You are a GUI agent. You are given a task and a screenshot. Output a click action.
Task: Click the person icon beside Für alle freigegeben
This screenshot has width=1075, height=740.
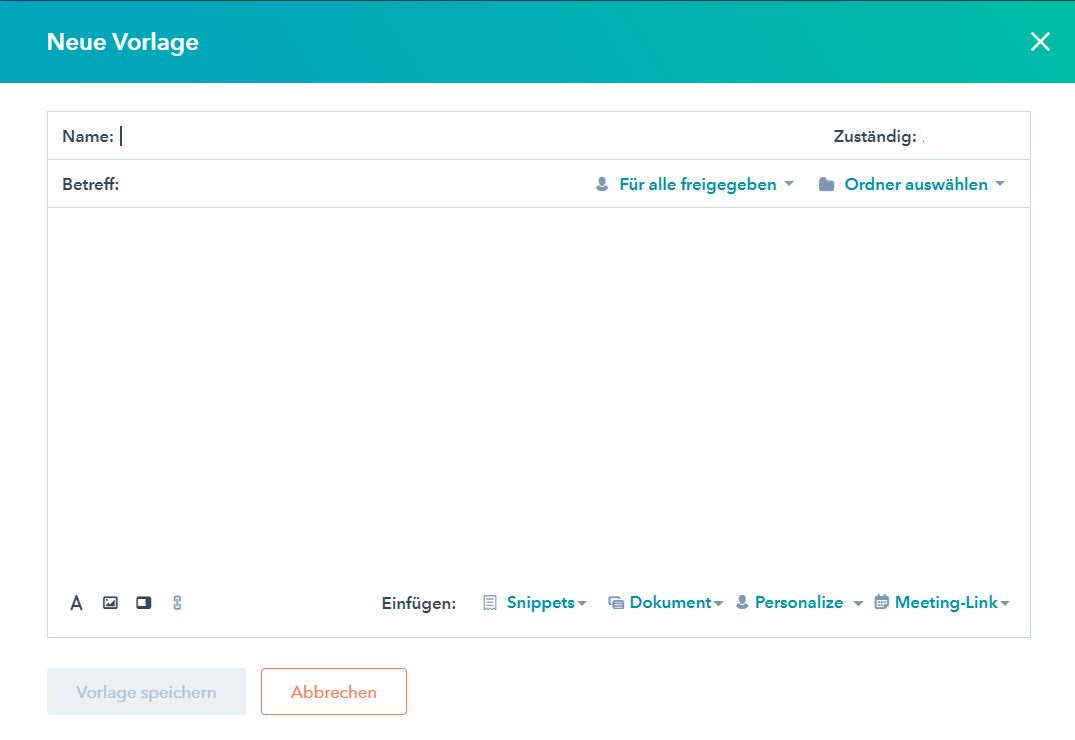[x=602, y=184]
